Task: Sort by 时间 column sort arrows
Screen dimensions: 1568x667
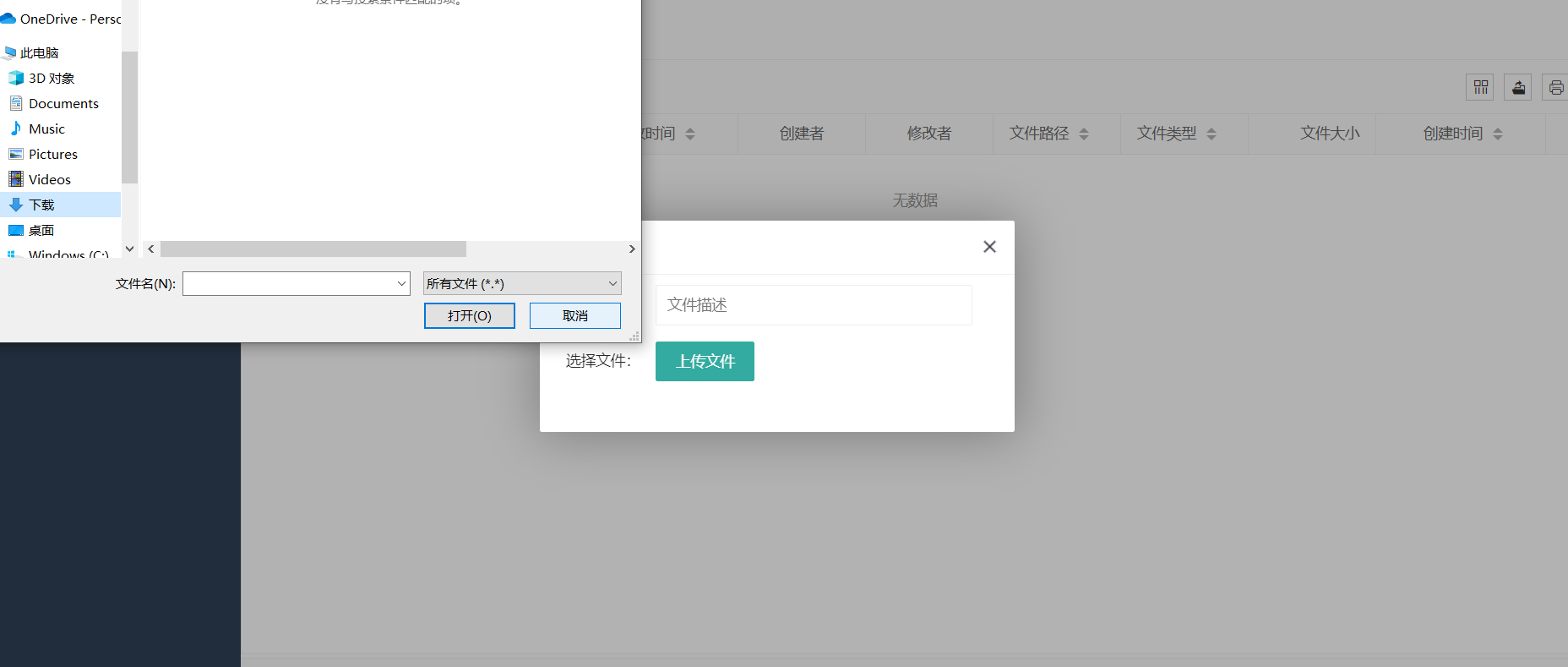Action: (690, 134)
